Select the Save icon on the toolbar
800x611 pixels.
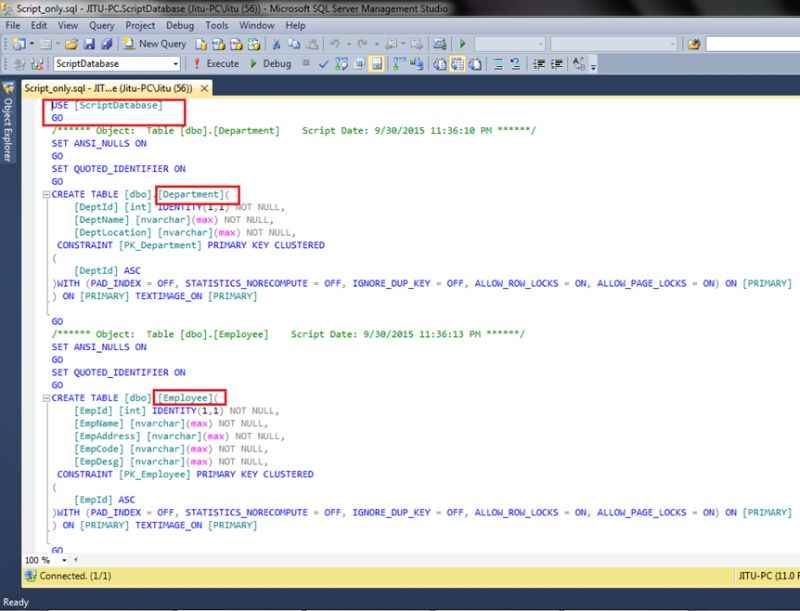click(90, 45)
